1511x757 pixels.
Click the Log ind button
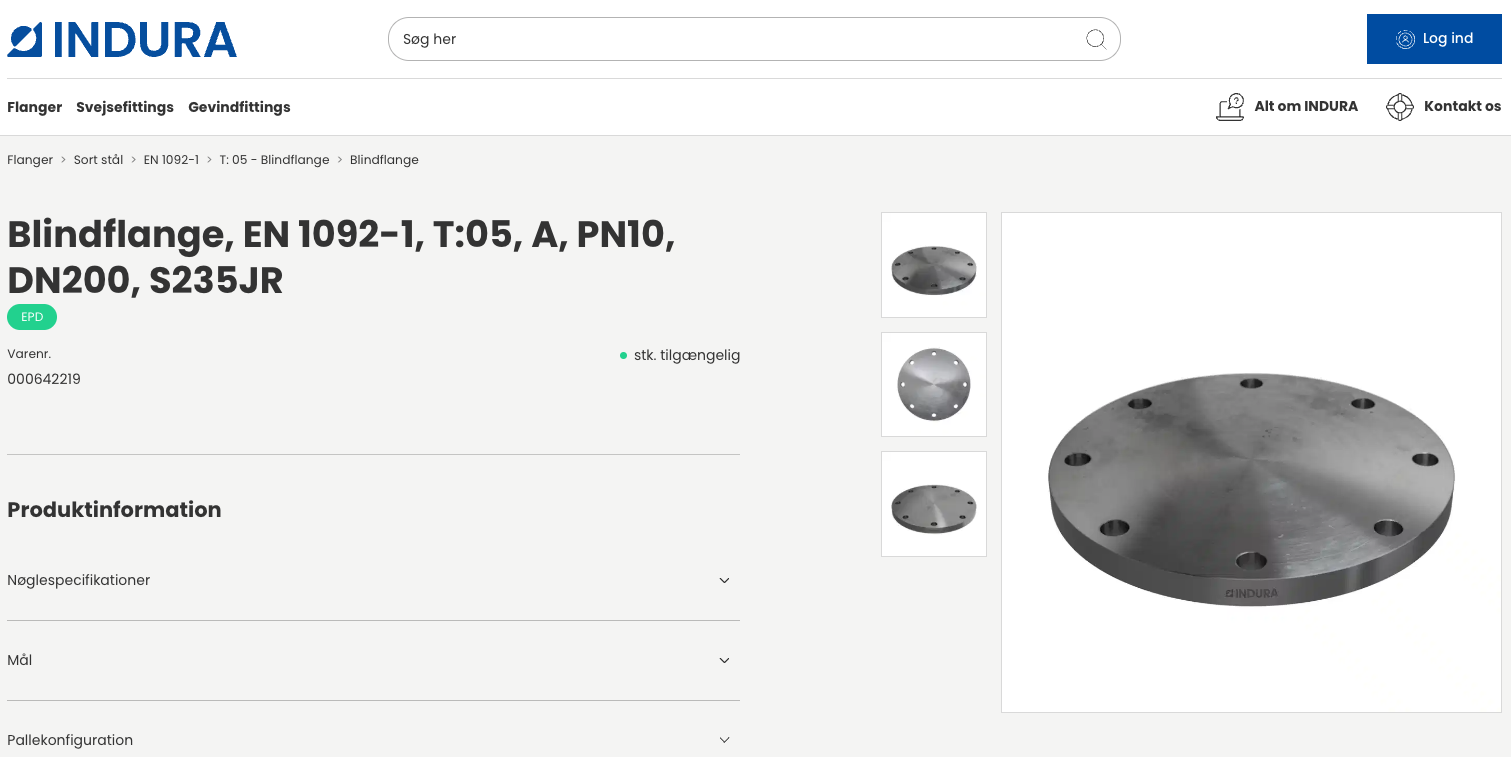tap(1434, 39)
